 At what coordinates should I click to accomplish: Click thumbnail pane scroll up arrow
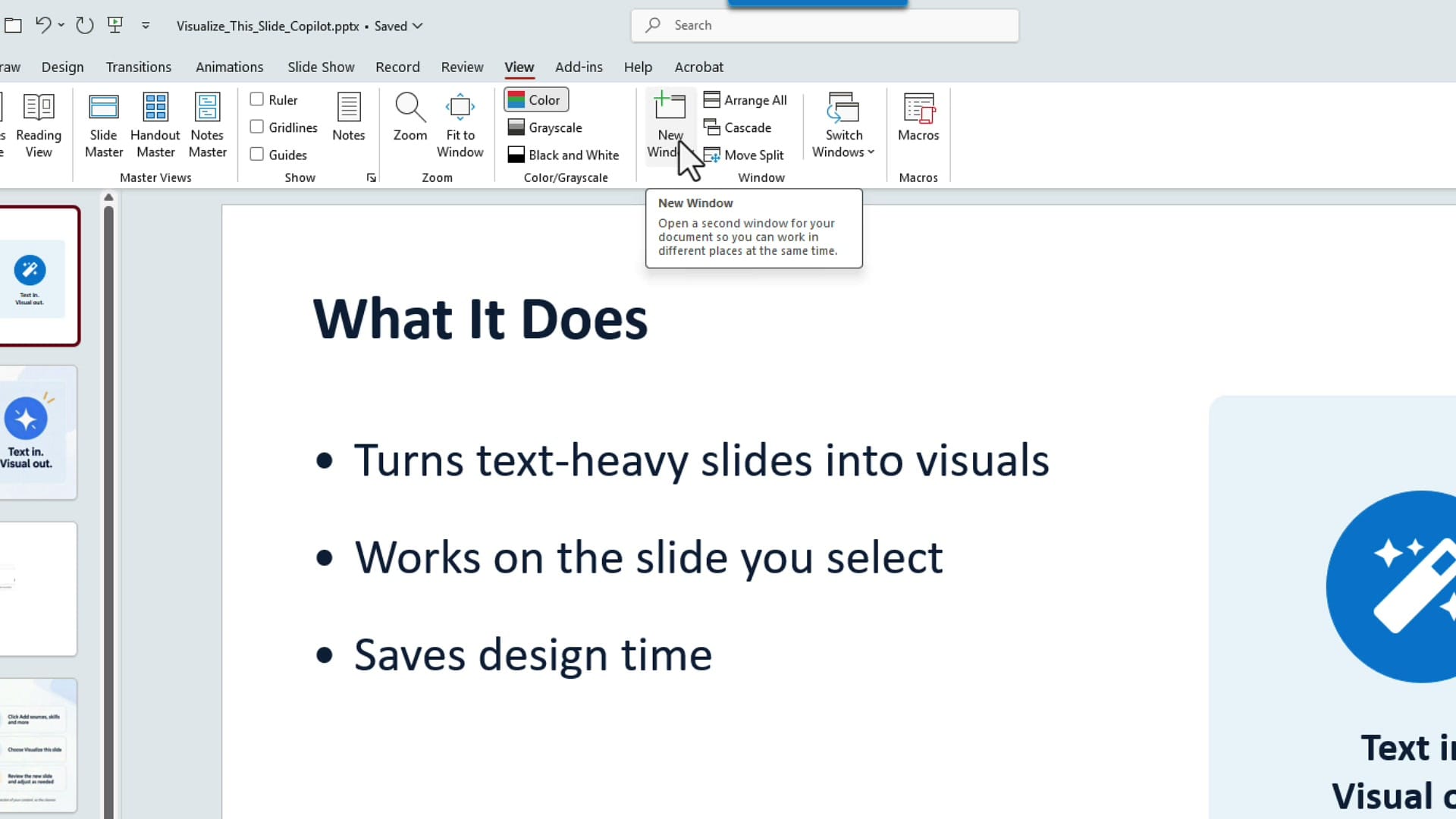tap(108, 197)
